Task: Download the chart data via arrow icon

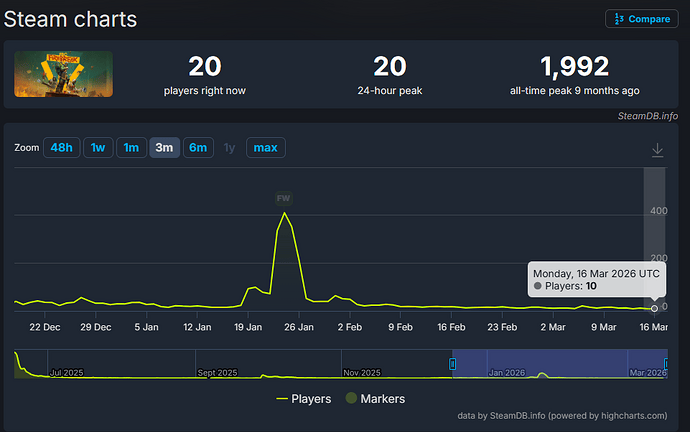Action: click(657, 149)
